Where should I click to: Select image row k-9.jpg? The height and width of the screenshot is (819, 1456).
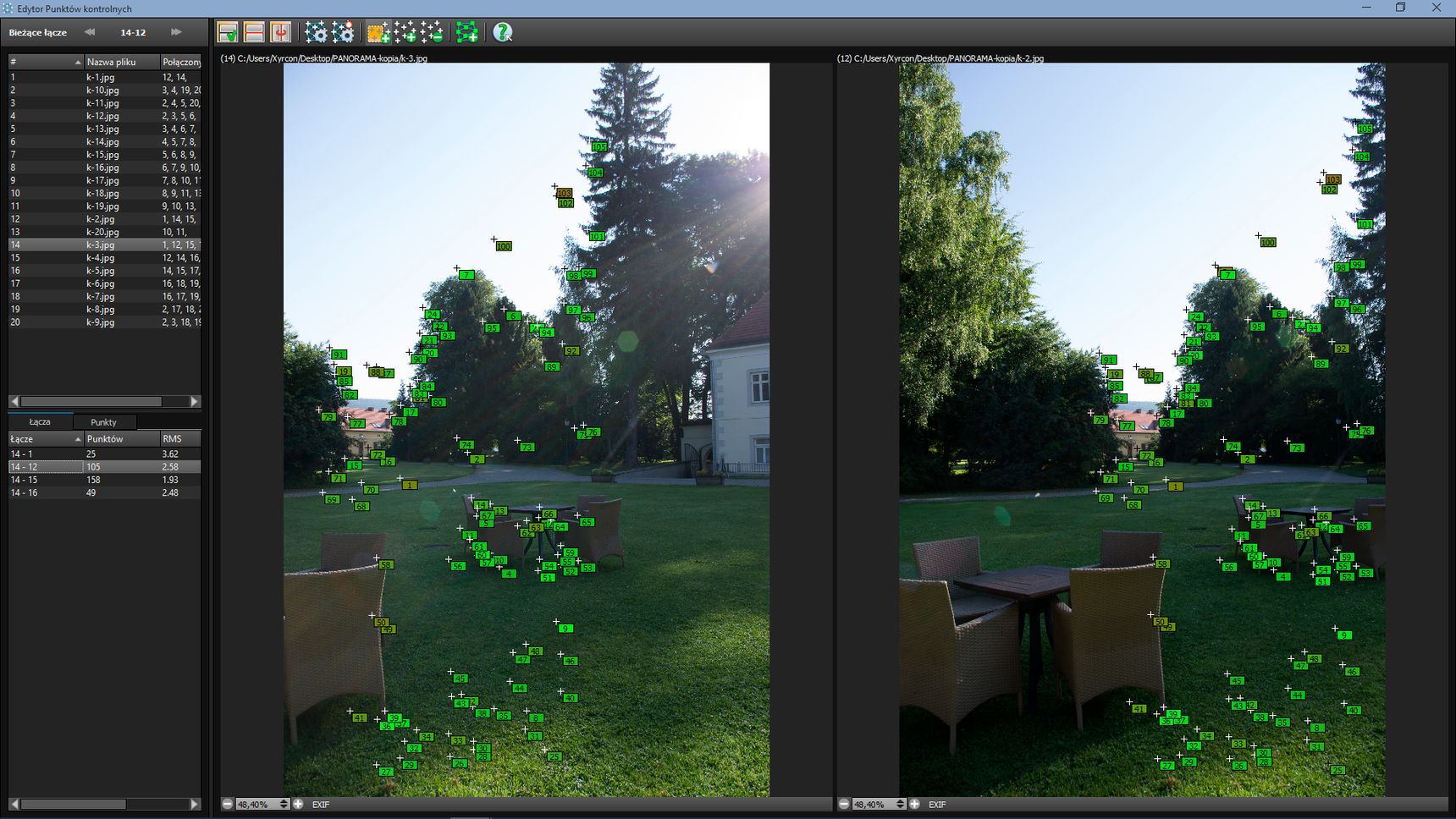[105, 322]
